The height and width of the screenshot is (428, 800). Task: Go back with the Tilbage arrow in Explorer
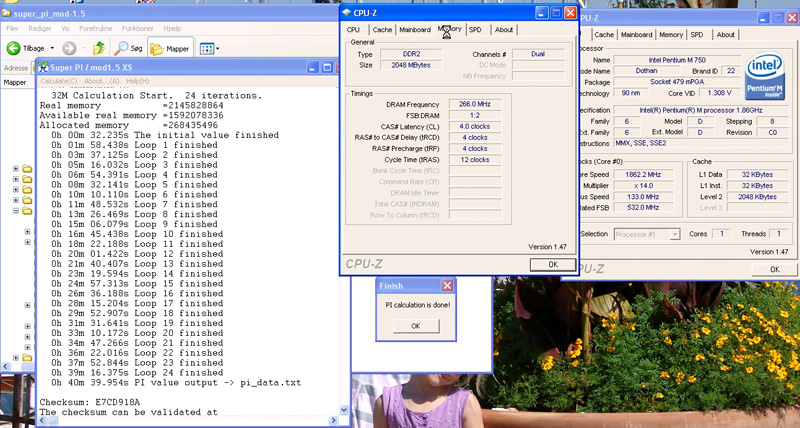pos(26,48)
